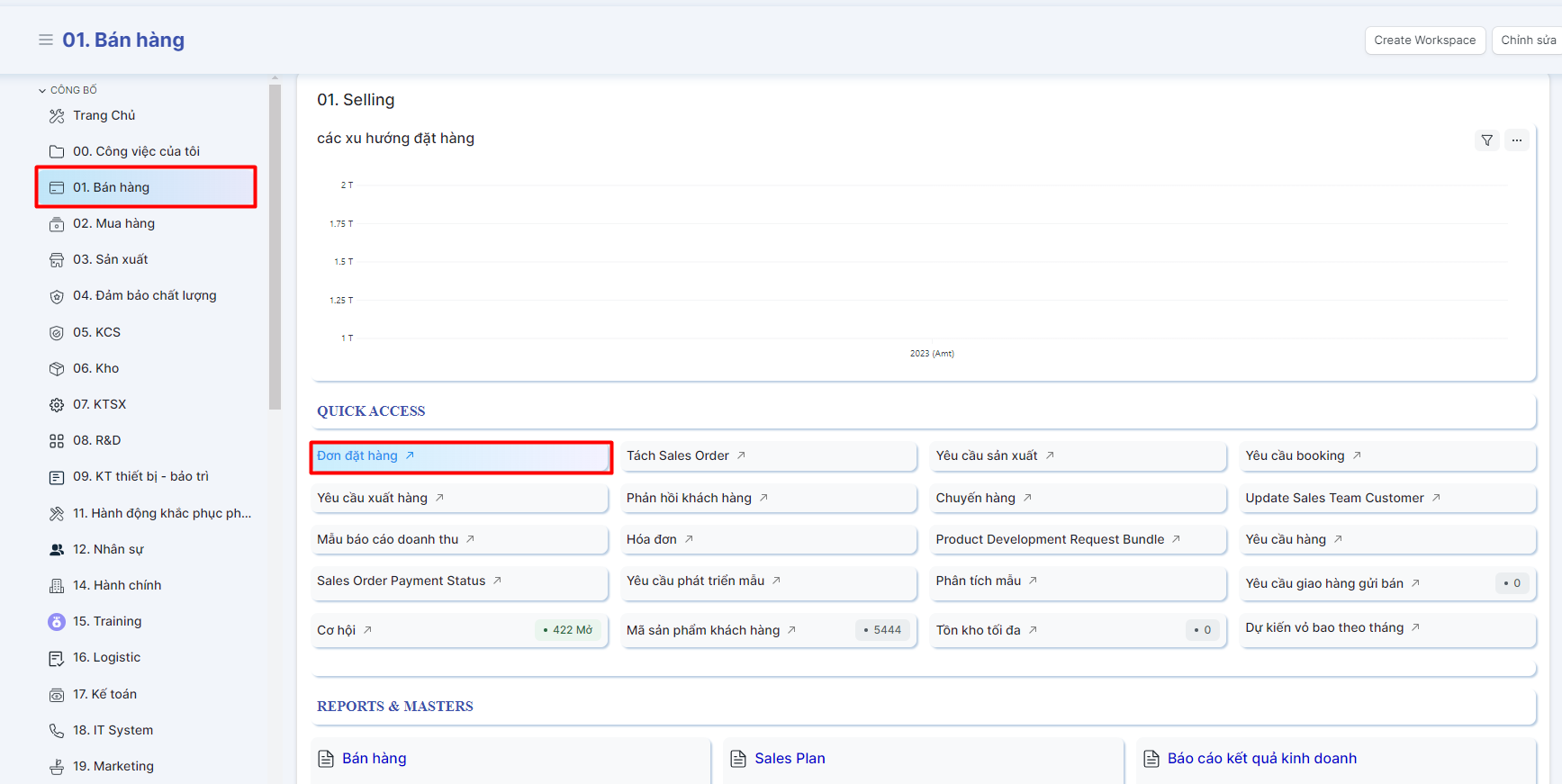Open the Hóa đơn quick access link
Screen dimensions: 1562x784
click(x=652, y=539)
